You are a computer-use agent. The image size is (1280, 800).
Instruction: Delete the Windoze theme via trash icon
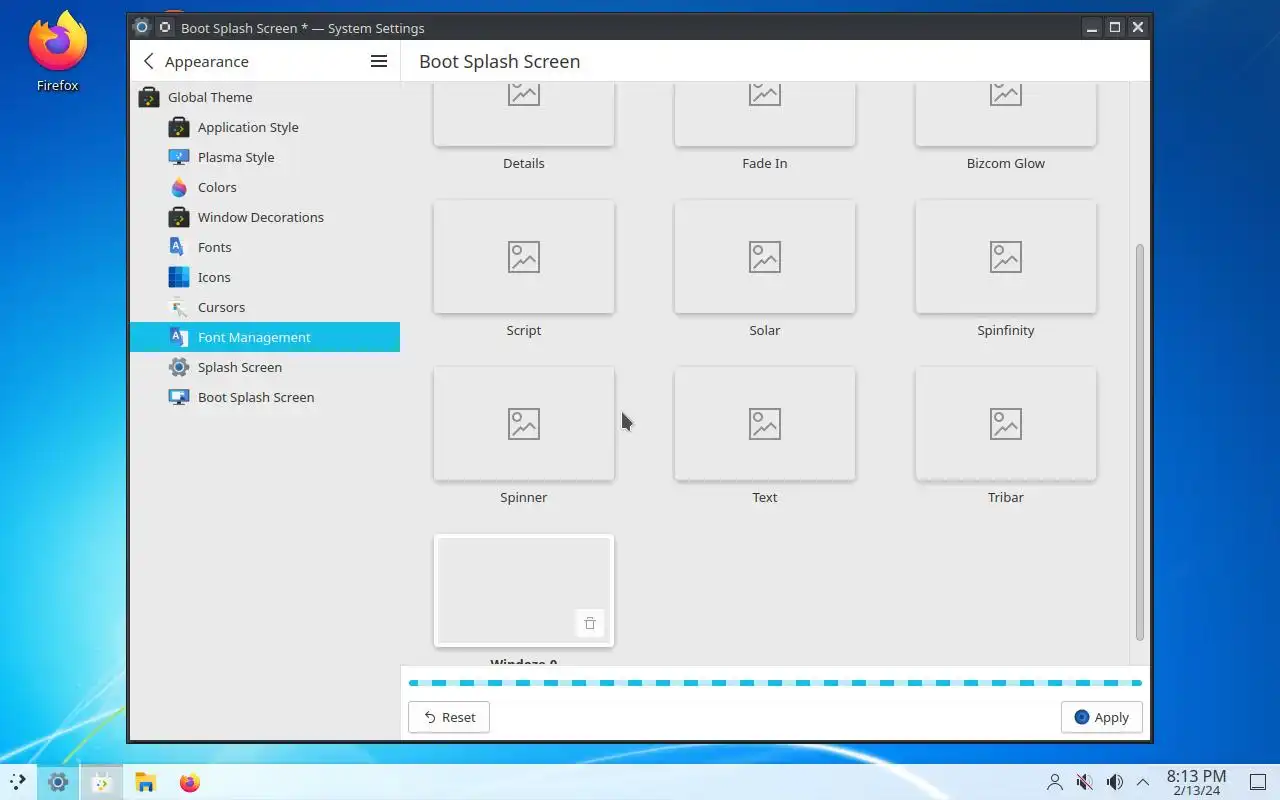(x=590, y=623)
